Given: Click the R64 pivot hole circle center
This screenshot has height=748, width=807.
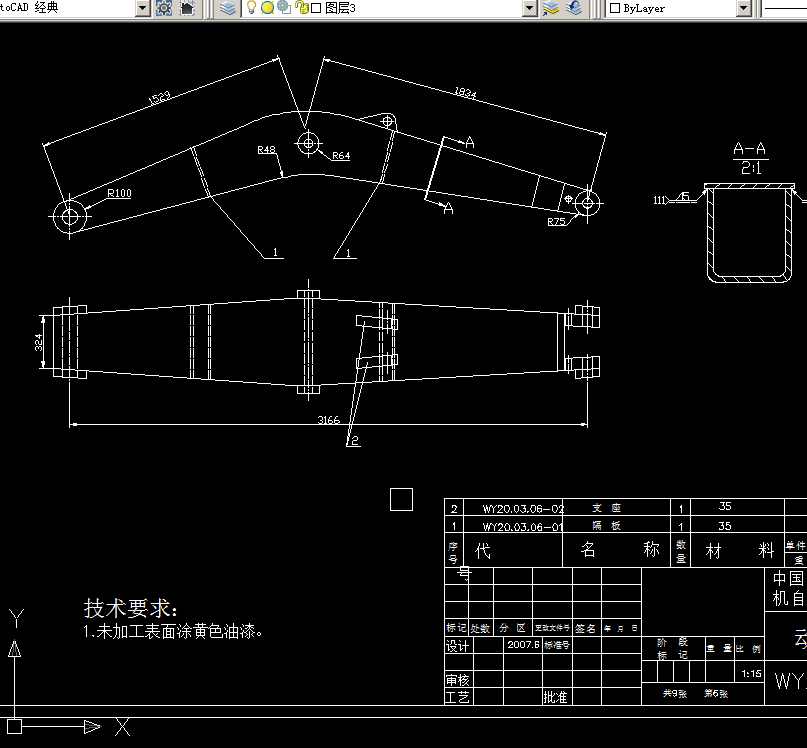Looking at the screenshot, I should (x=308, y=143).
